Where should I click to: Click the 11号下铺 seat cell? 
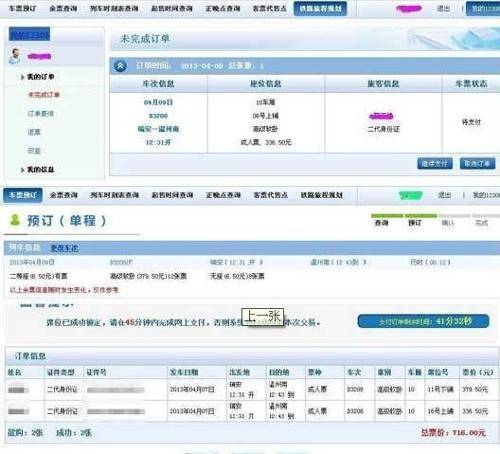click(441, 389)
